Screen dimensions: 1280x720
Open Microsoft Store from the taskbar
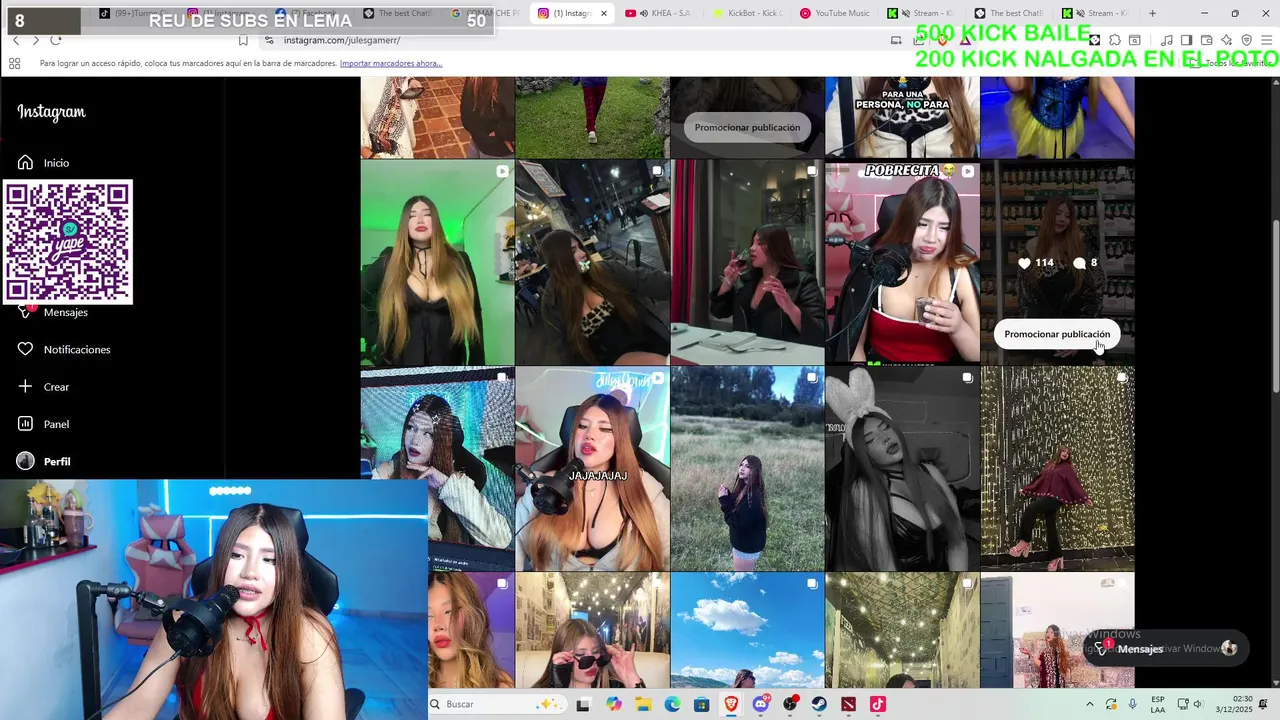pos(702,704)
